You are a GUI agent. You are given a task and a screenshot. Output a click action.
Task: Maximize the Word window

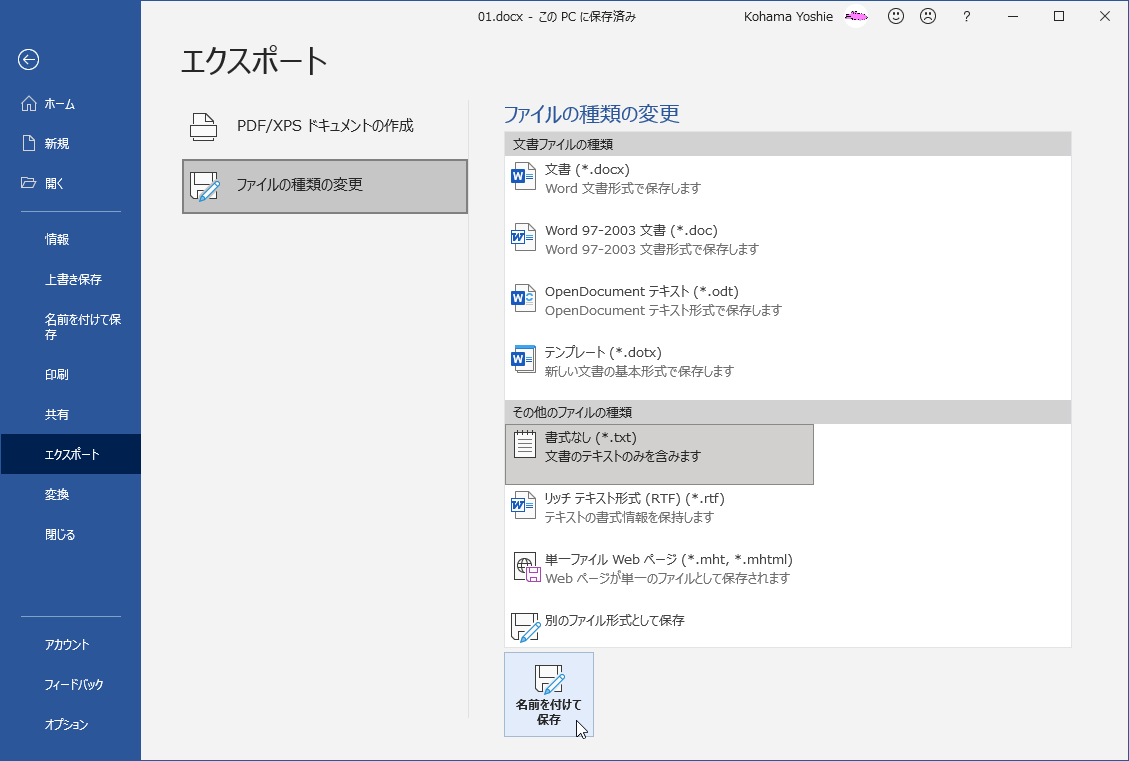pos(1058,16)
